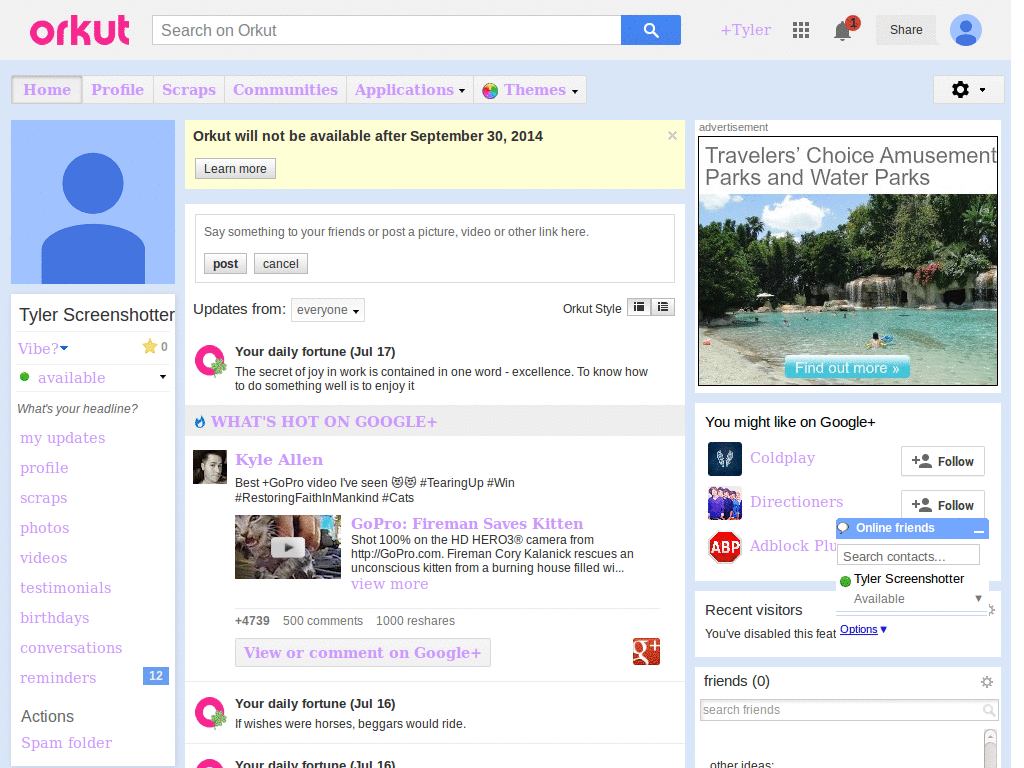Click the What's Hot flame icon
This screenshot has height=768, width=1024.
200,422
